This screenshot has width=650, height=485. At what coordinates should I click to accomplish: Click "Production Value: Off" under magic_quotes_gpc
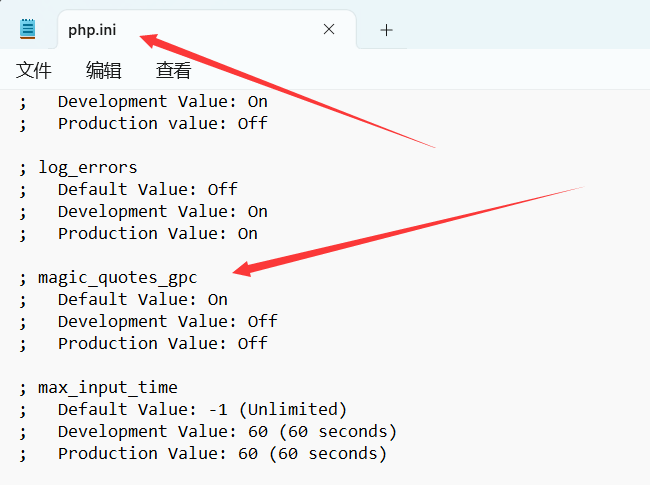(162, 343)
